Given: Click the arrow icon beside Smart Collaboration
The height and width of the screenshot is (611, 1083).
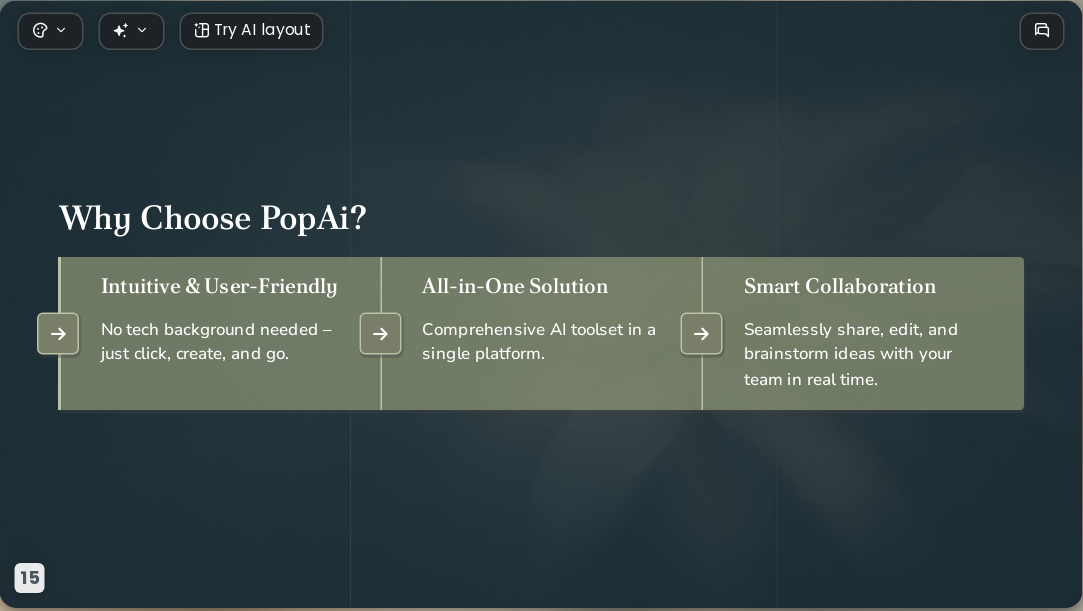Looking at the screenshot, I should point(702,334).
